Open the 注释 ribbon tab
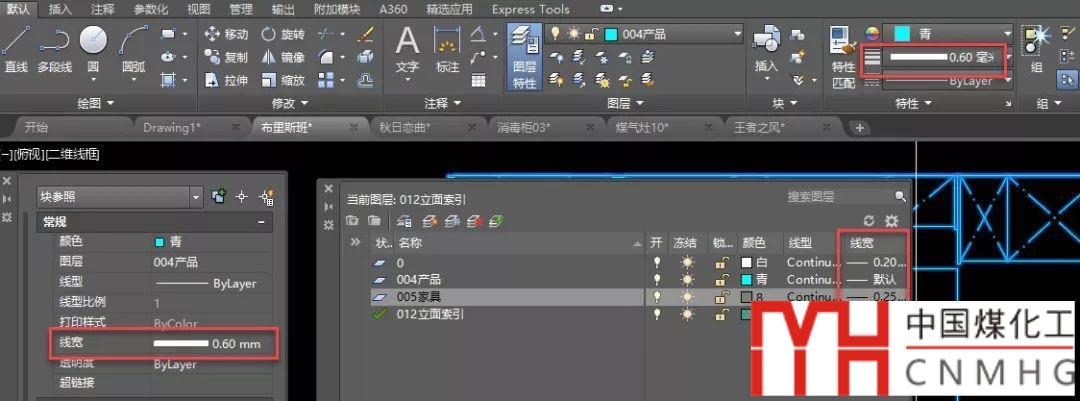1080x401 pixels. (x=102, y=9)
